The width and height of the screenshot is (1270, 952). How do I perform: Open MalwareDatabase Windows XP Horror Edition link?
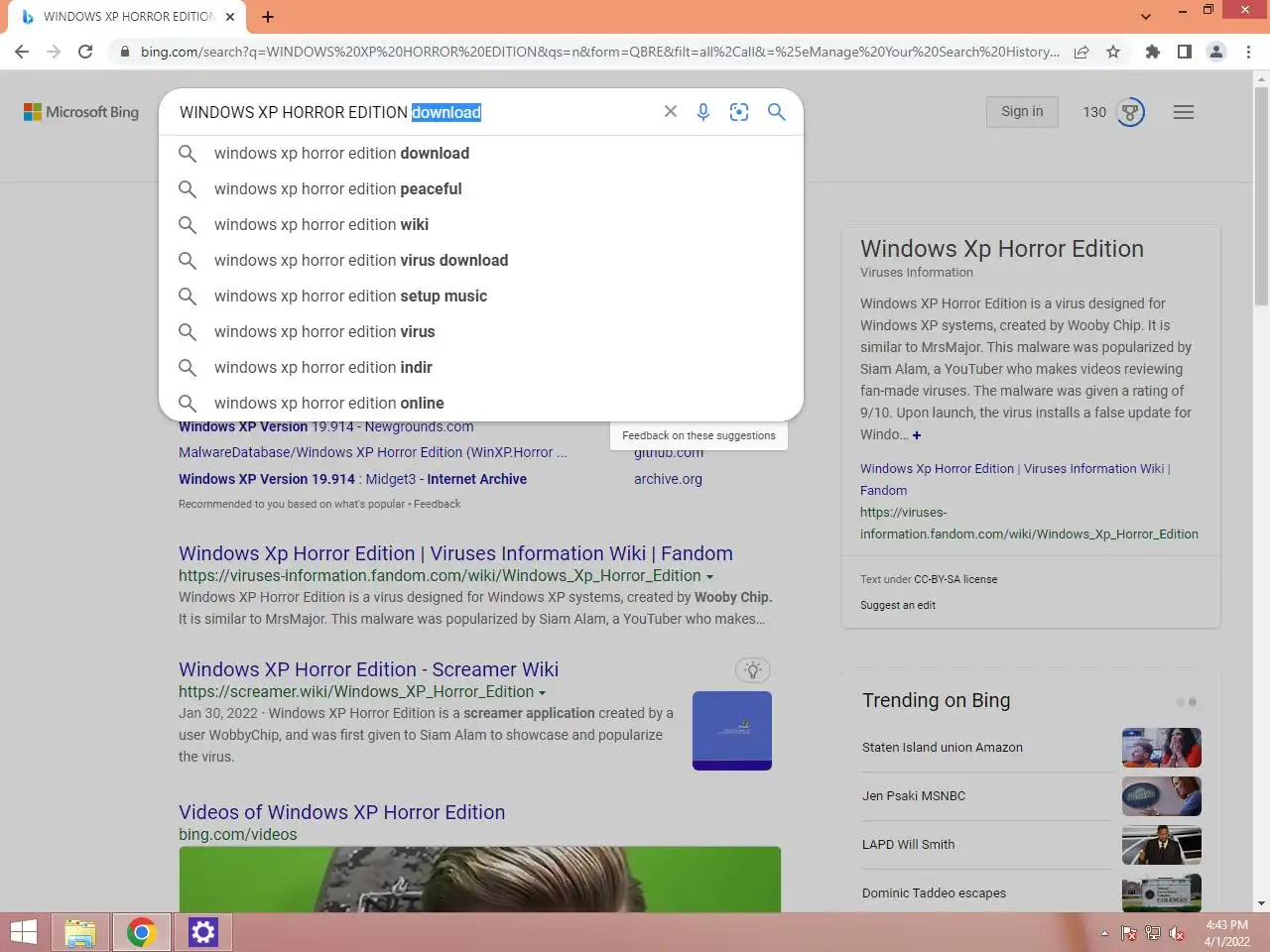coord(373,452)
